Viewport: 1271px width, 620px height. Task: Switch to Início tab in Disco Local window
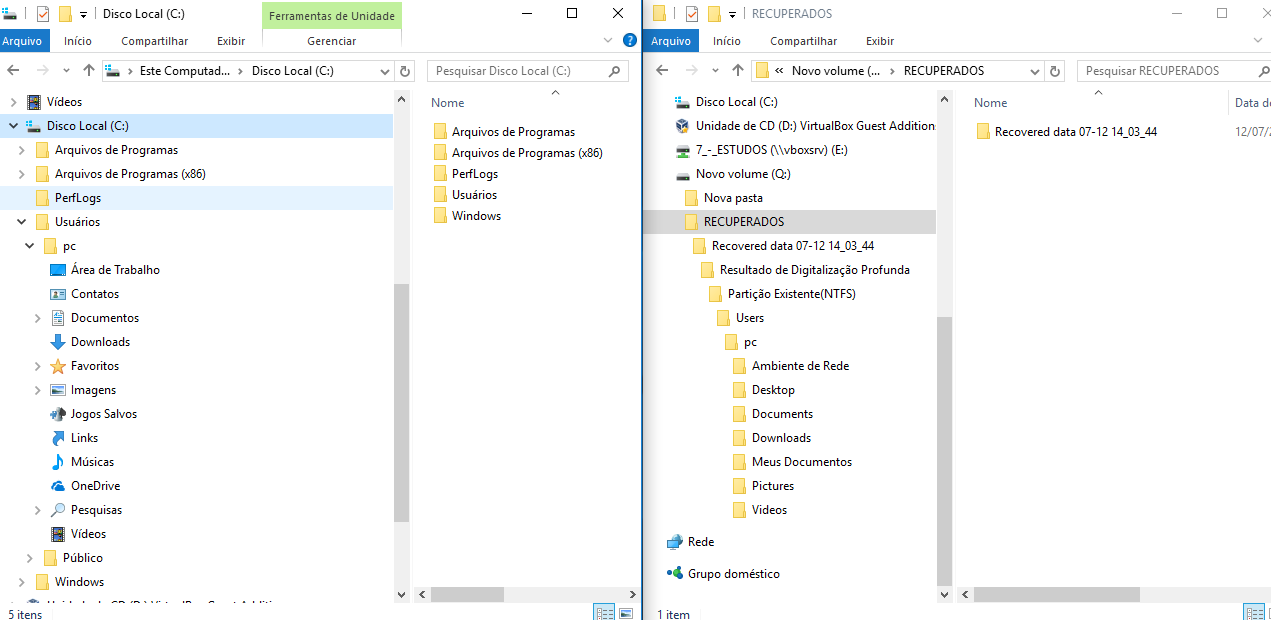78,41
